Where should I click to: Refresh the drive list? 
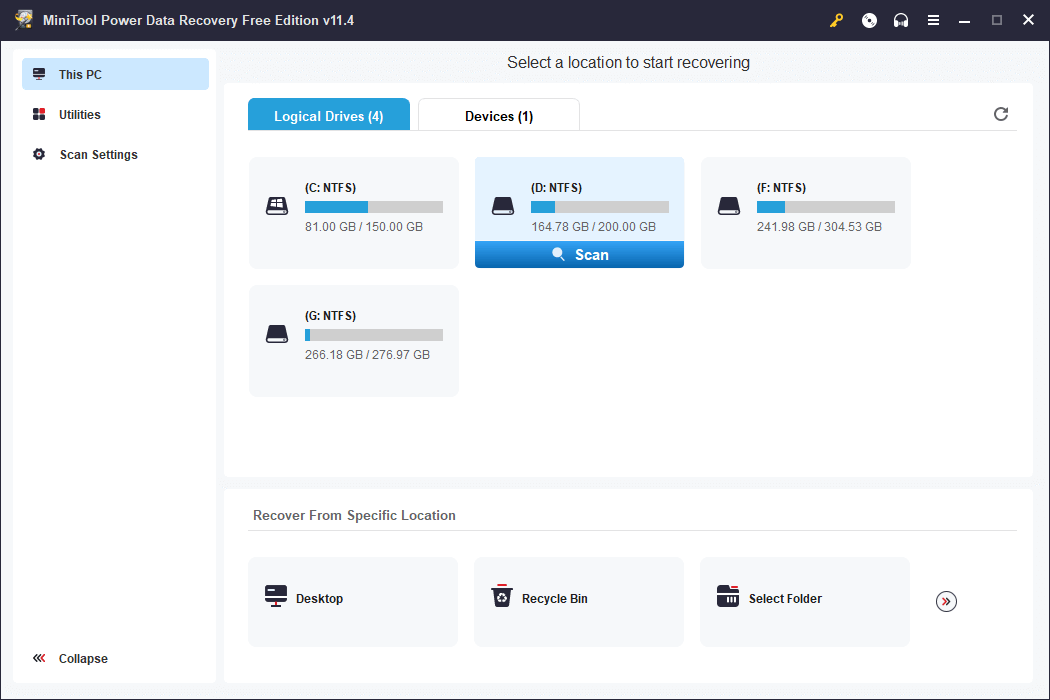pyautogui.click(x=1001, y=114)
